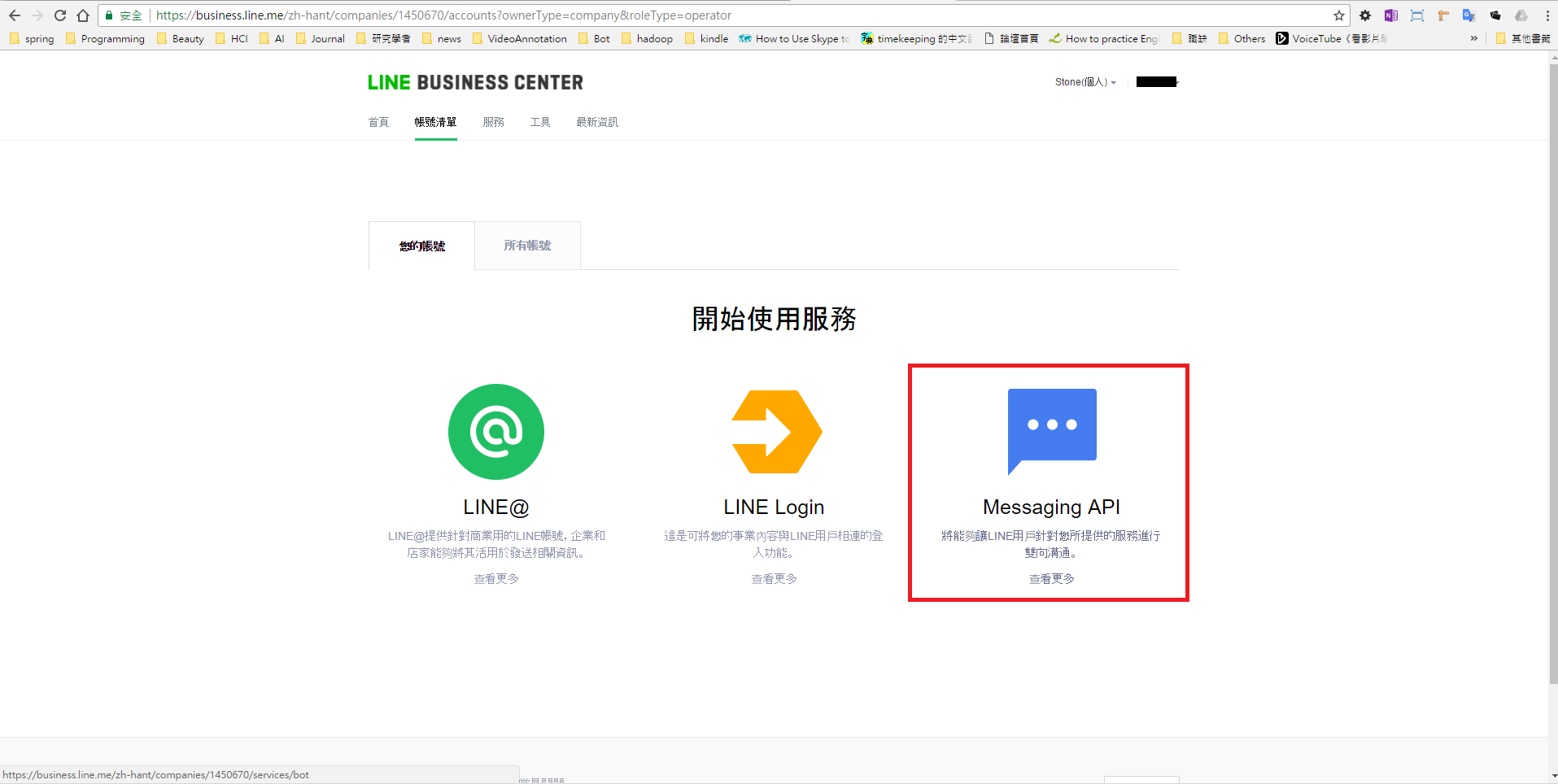This screenshot has width=1558, height=784.
Task: Open the 最新資訊 nav item
Action: coord(597,122)
